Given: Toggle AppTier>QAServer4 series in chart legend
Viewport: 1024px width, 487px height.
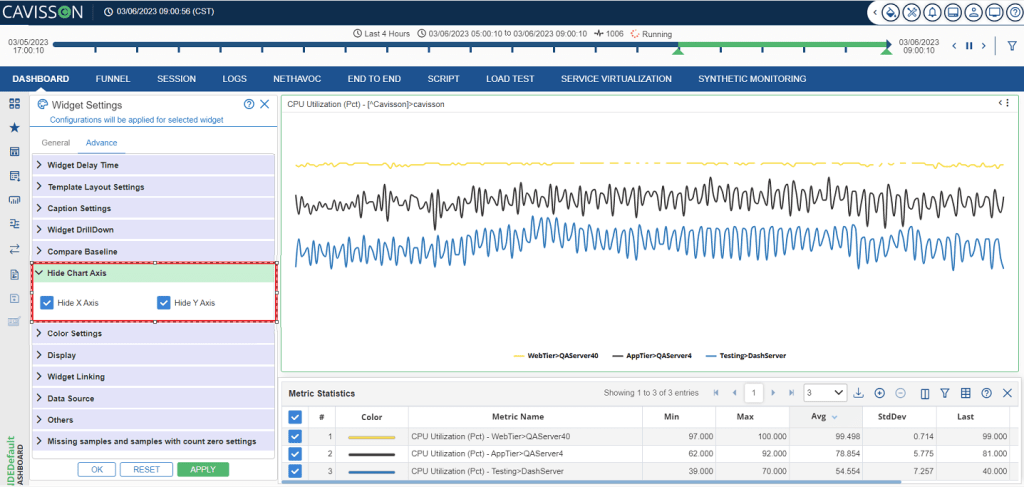Looking at the screenshot, I should point(652,356).
